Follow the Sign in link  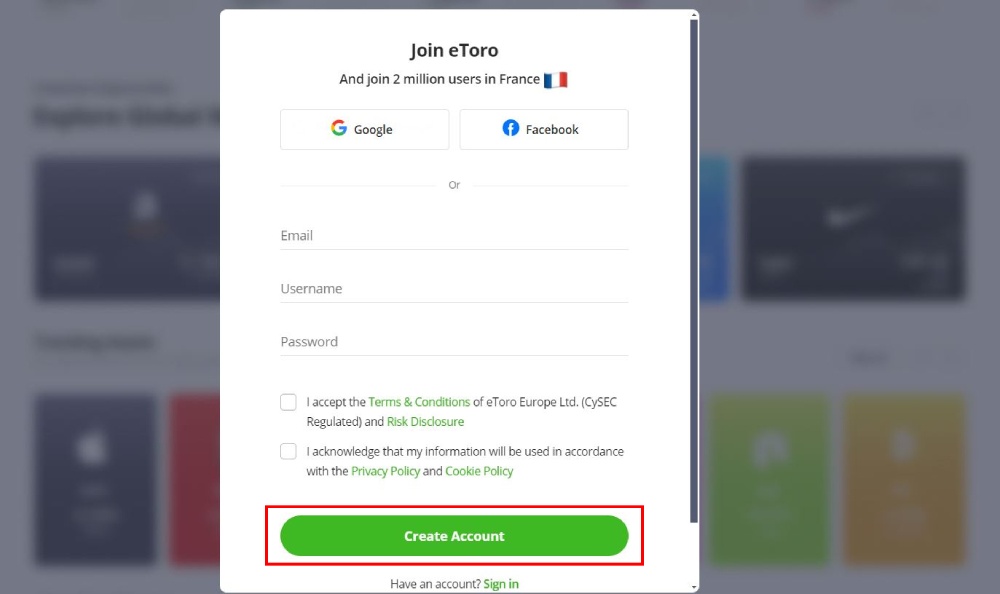pos(501,584)
